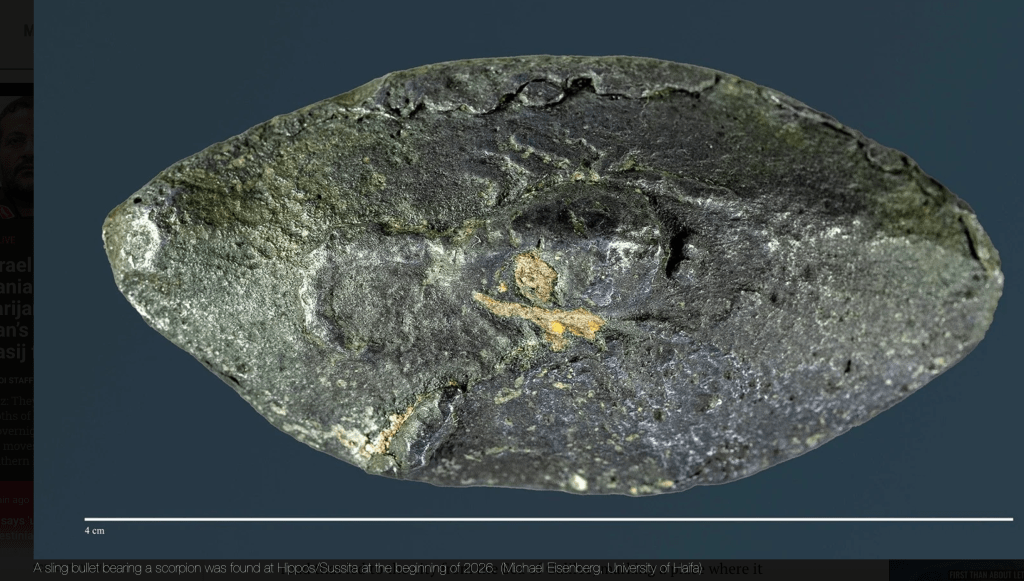1024x581 pixels.
Task: Click the blue-gray background above the bullet
Action: (x=500, y=28)
